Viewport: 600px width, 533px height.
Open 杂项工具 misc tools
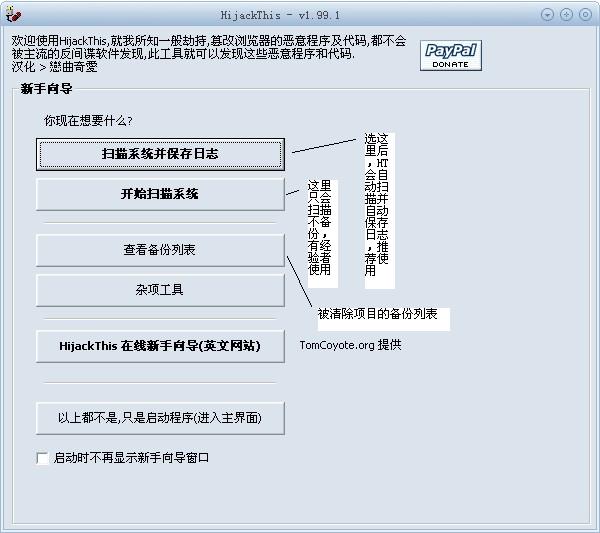click(160, 290)
